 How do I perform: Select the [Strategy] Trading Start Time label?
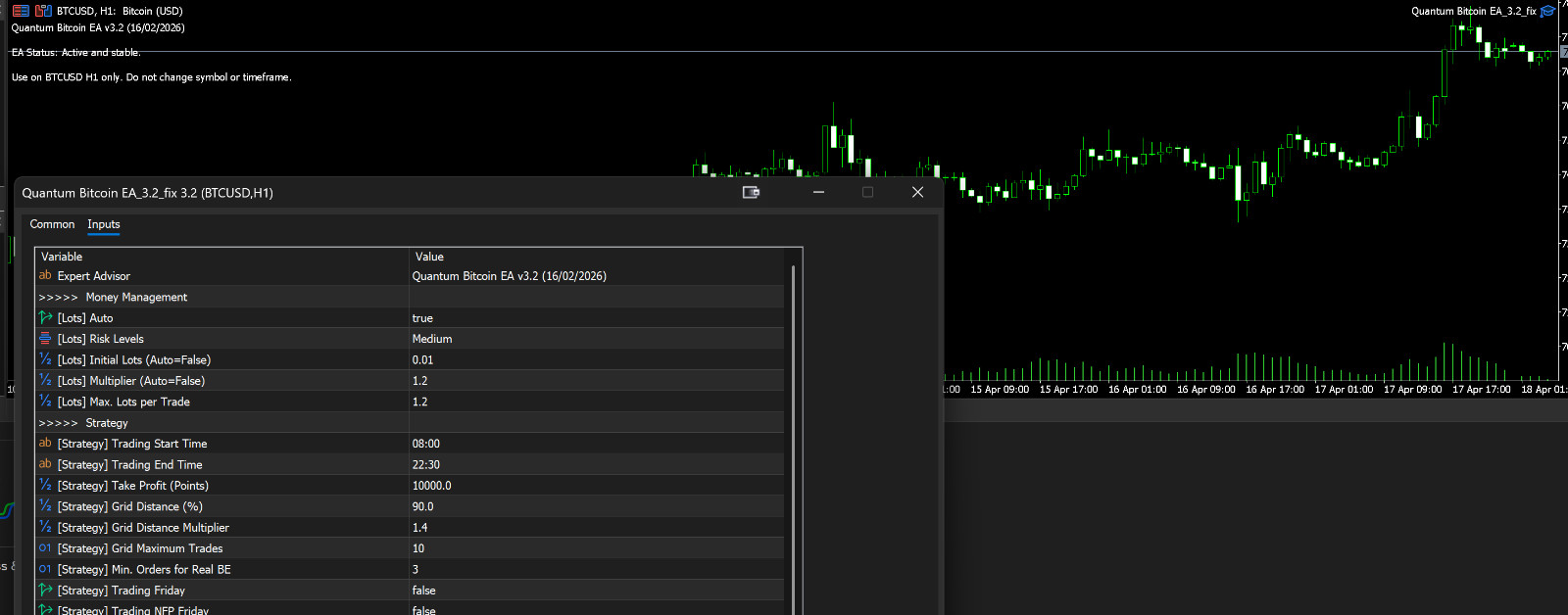132,443
